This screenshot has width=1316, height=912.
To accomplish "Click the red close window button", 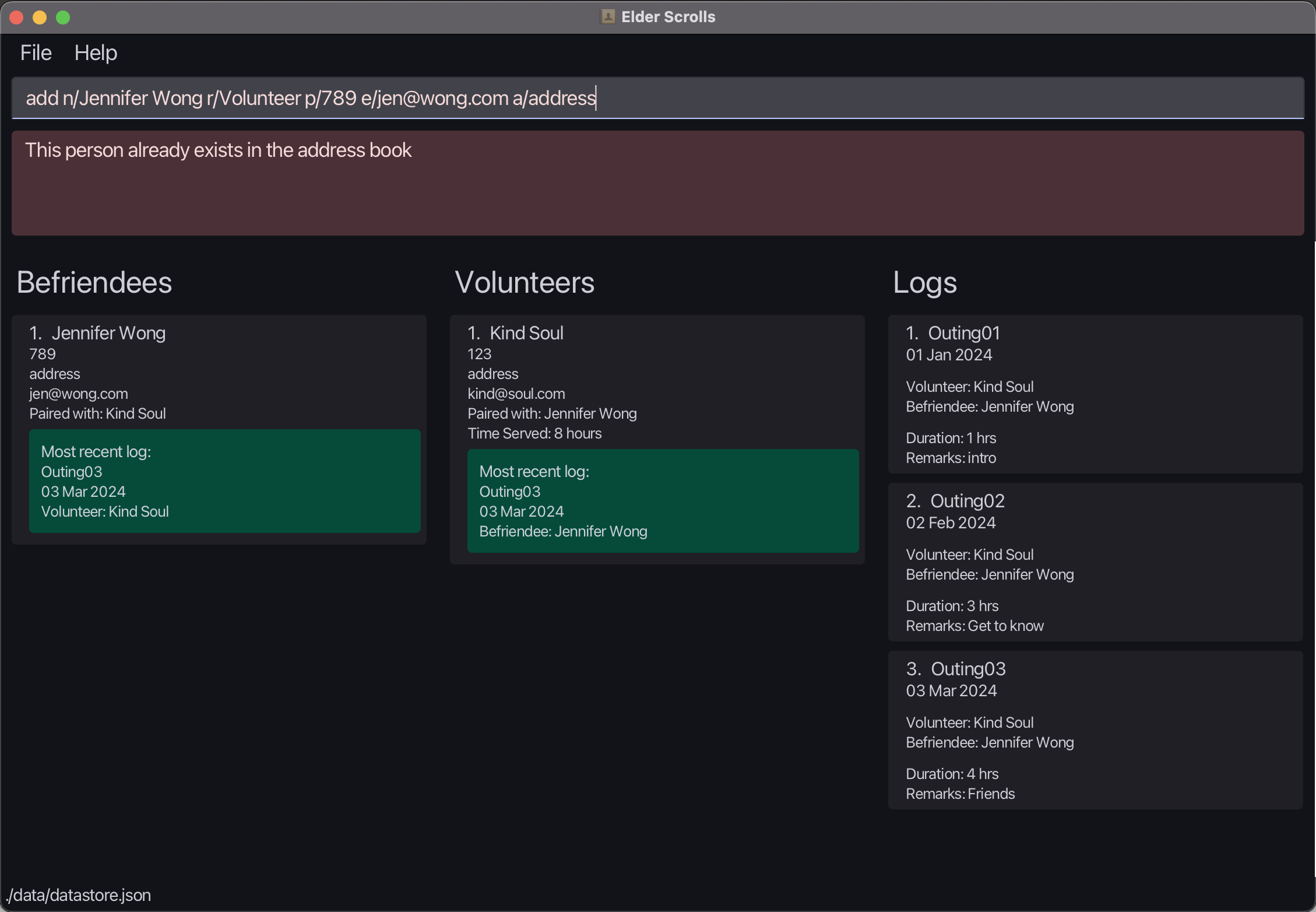I will 16,17.
